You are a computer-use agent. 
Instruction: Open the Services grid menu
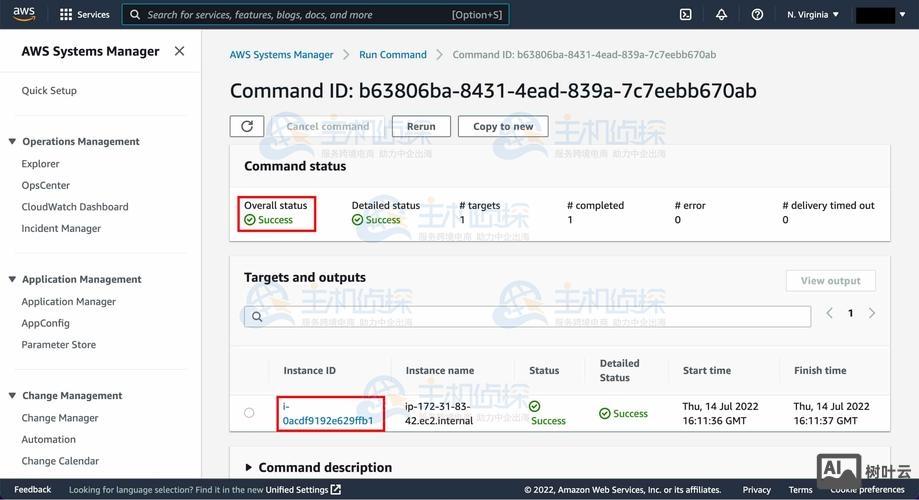pyautogui.click(x=85, y=15)
